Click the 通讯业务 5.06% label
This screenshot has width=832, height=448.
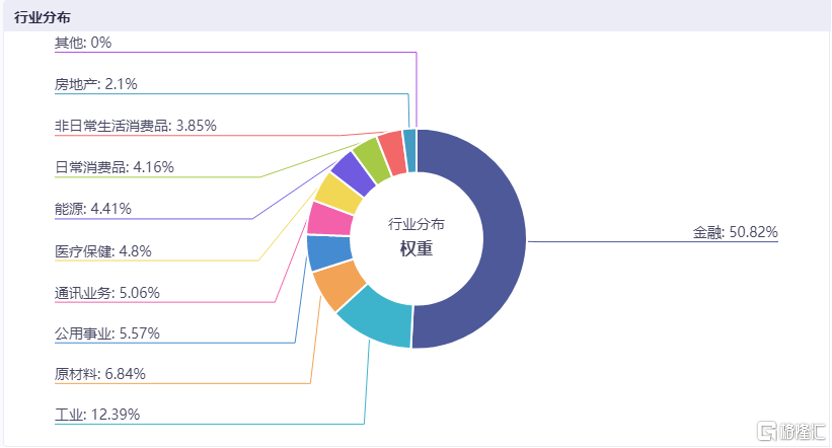107,292
